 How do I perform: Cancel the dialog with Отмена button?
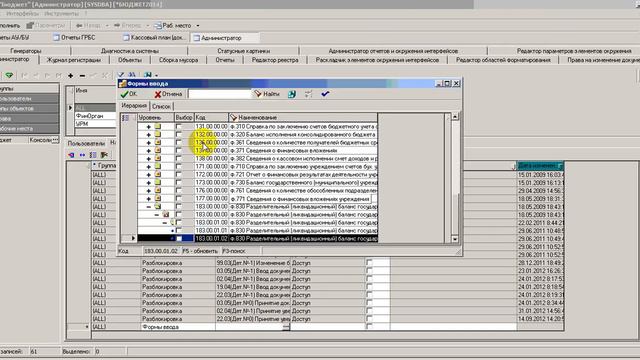[168, 94]
